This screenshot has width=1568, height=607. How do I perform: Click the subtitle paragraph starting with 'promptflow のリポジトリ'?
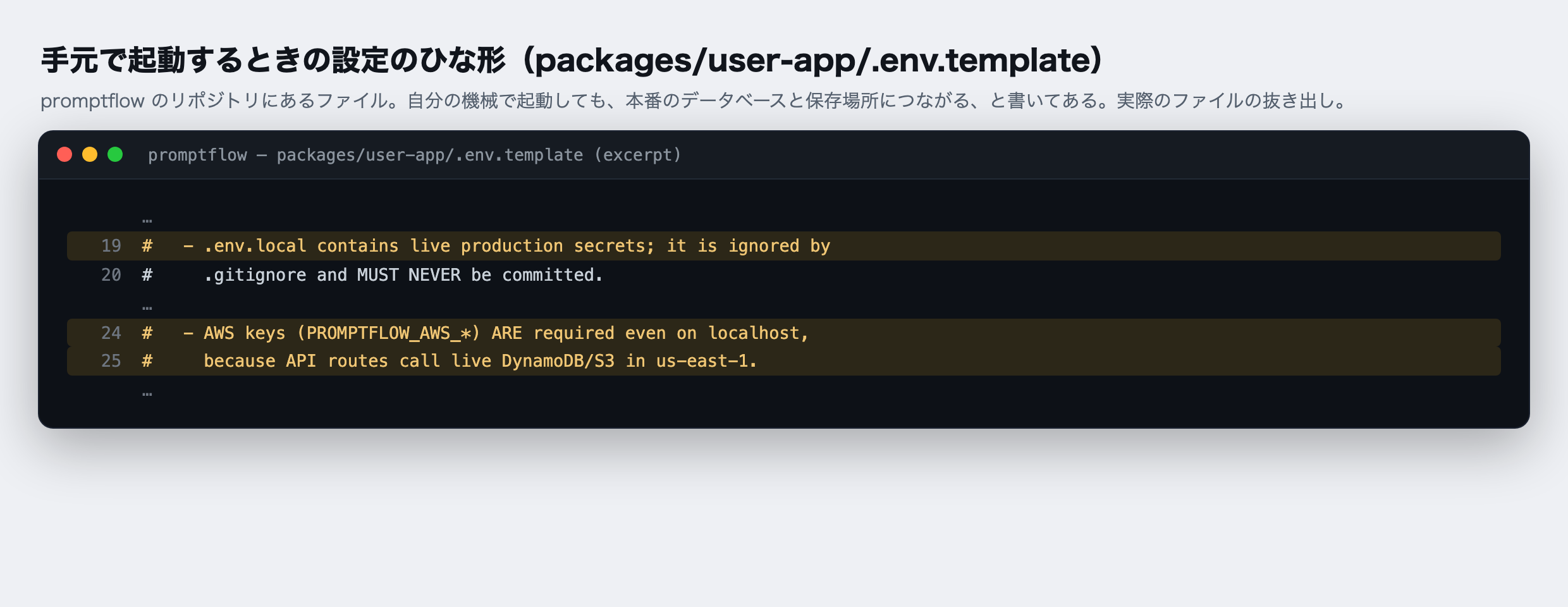coord(694,101)
